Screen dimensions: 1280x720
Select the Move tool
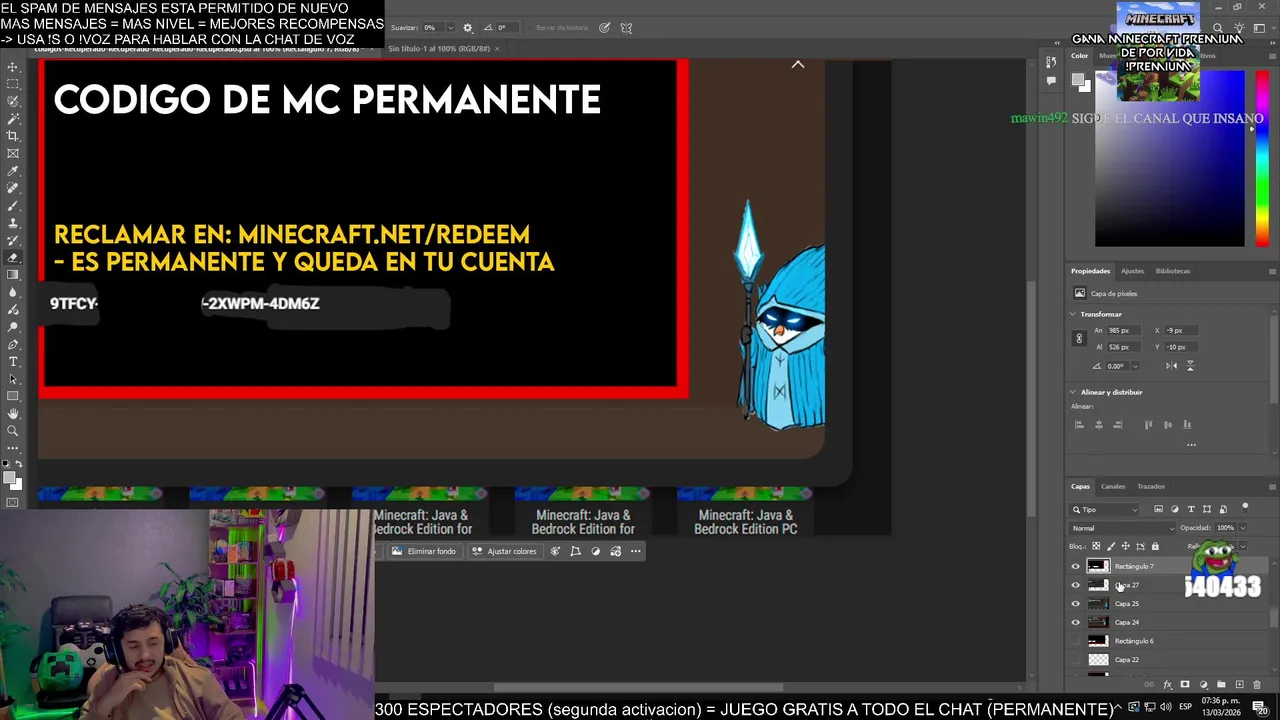coord(13,67)
